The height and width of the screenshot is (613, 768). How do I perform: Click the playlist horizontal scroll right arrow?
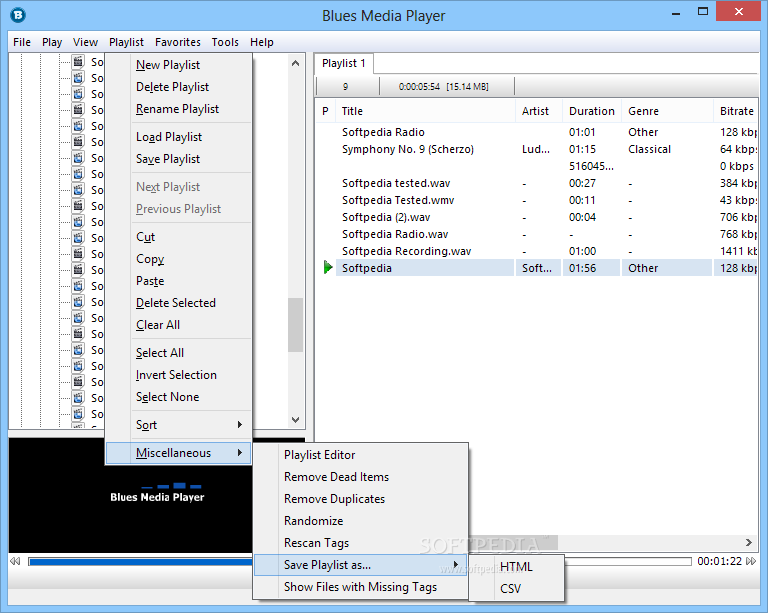click(749, 542)
